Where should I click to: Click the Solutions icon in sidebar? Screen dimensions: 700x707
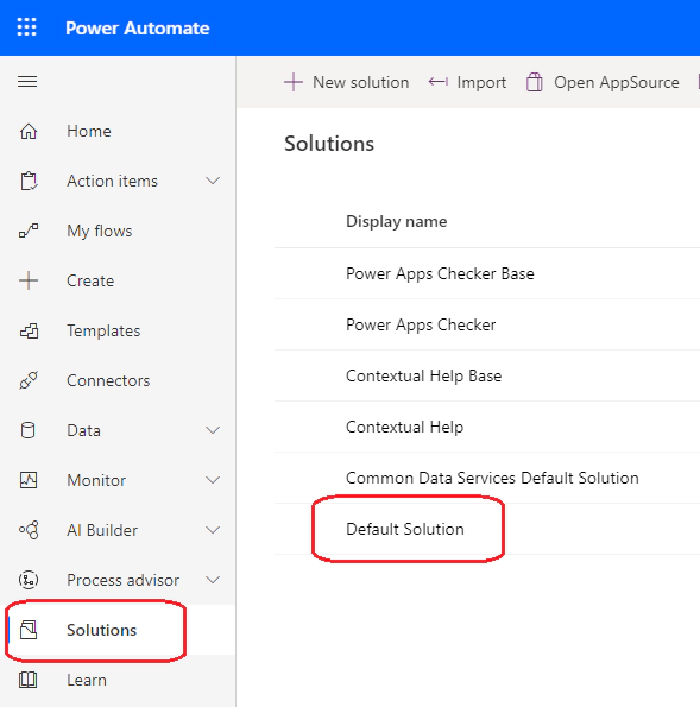(29, 630)
